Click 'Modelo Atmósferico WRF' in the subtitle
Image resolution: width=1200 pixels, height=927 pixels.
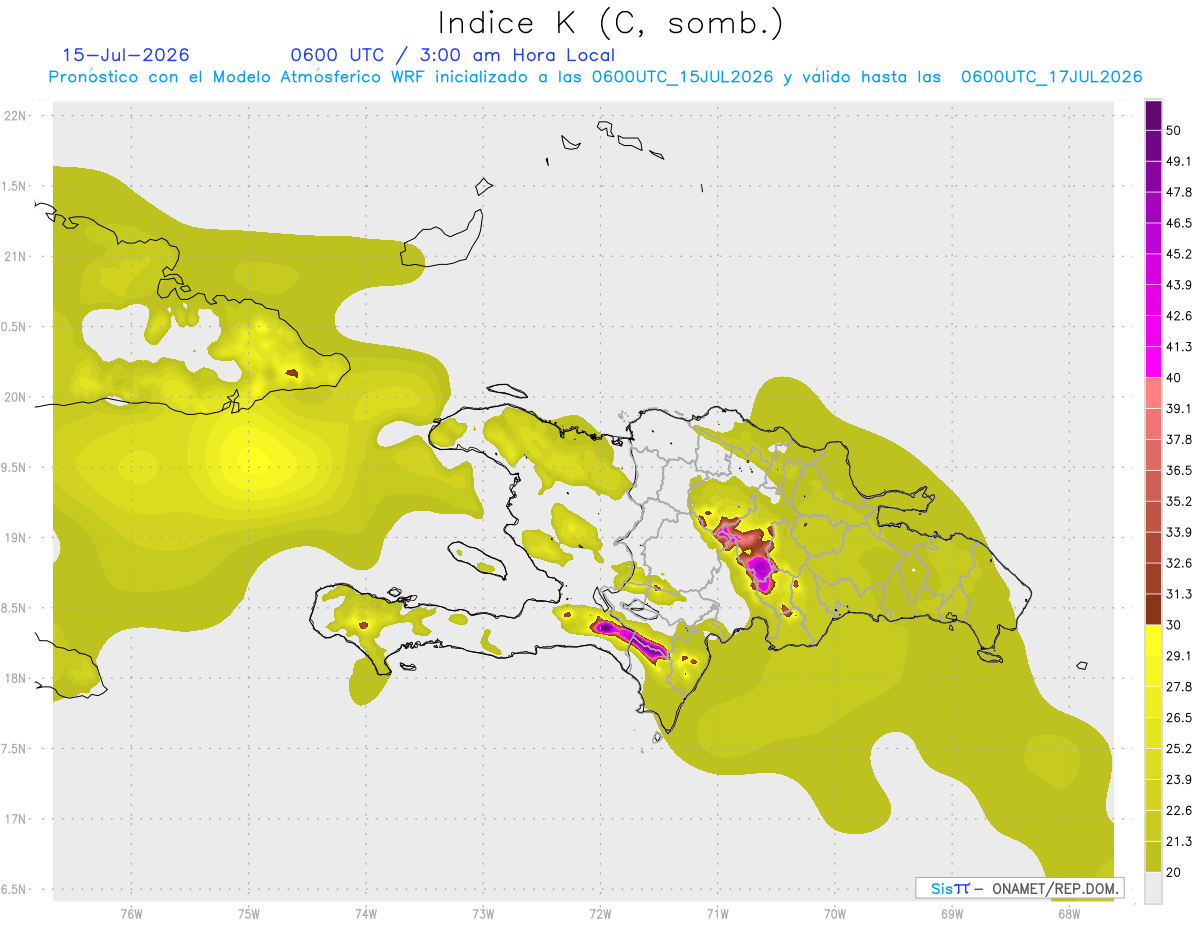(x=319, y=77)
